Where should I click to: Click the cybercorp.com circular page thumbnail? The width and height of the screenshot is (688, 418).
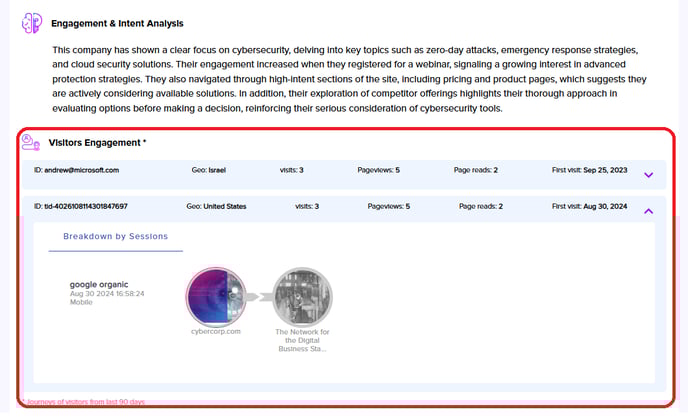[215, 296]
